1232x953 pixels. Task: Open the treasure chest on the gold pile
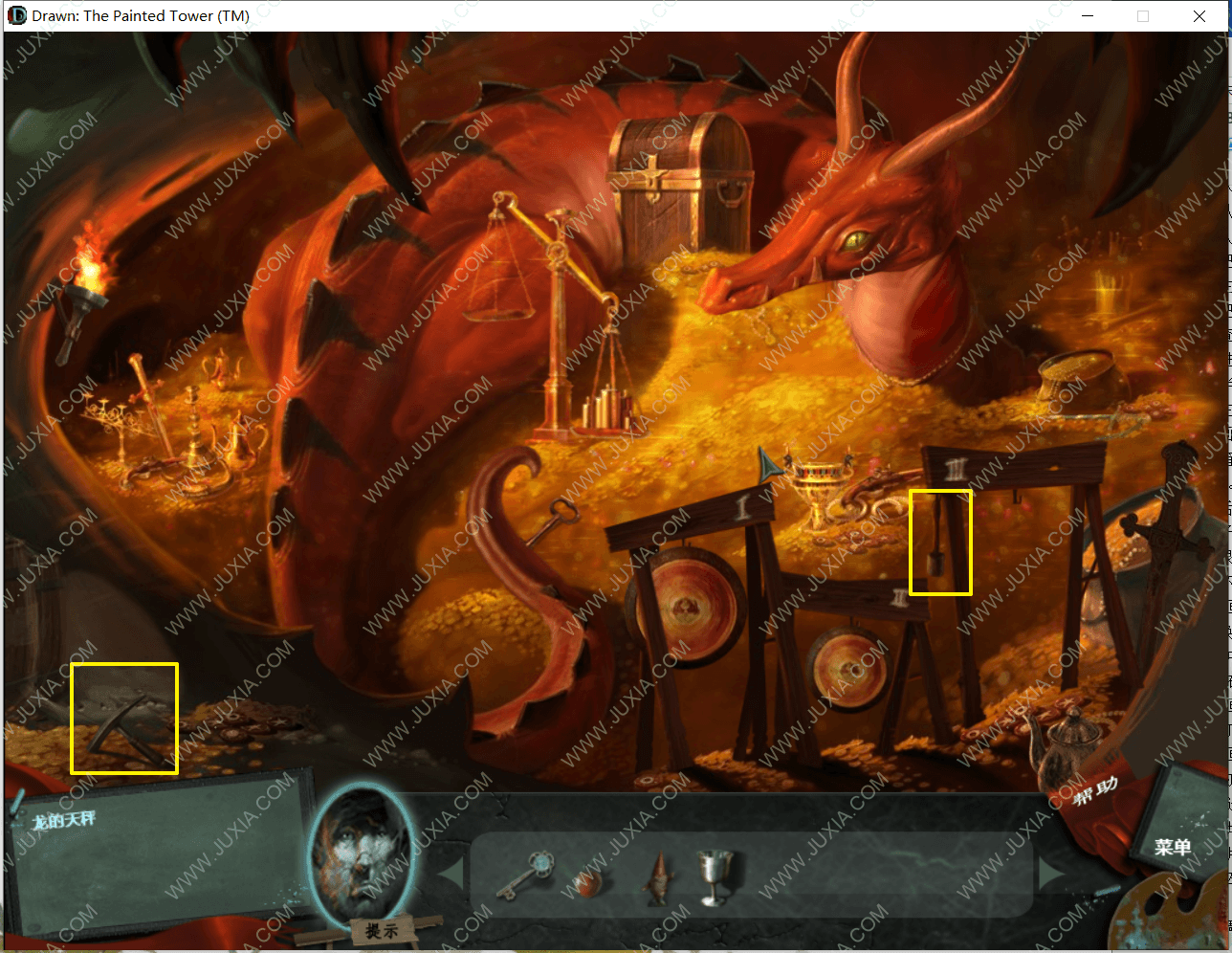681,182
